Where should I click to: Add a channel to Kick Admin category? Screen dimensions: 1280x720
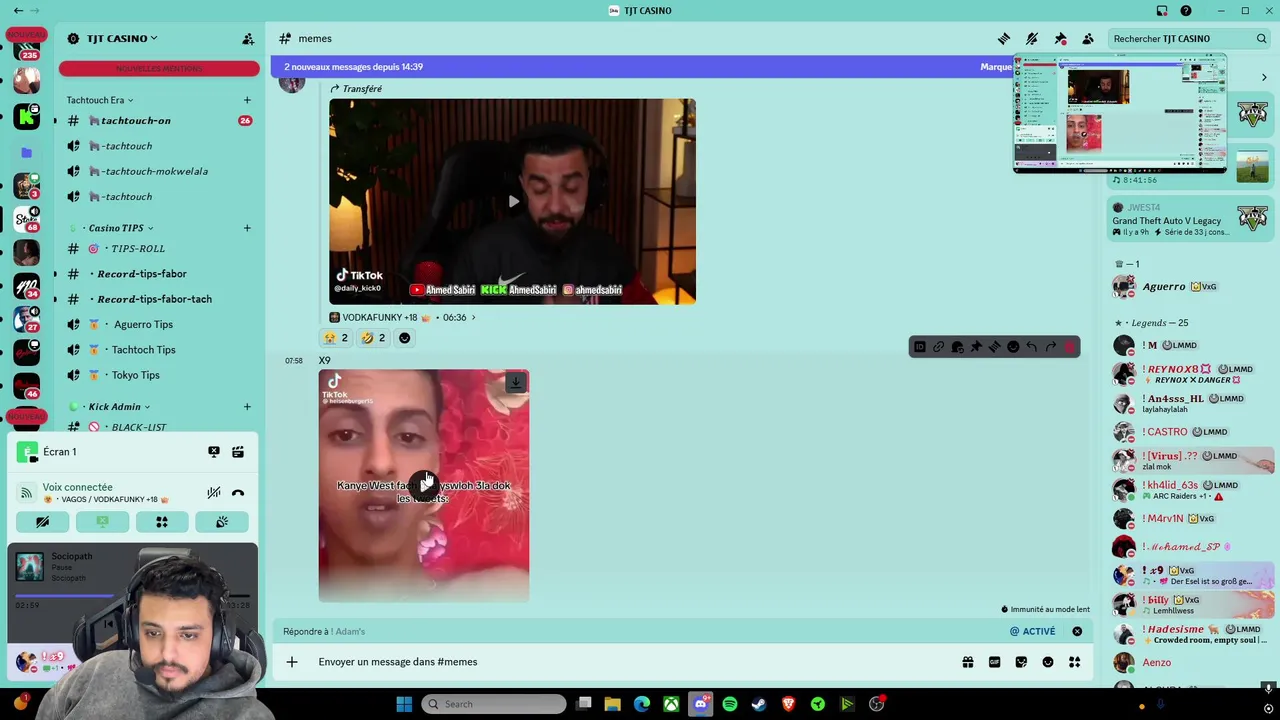[247, 407]
